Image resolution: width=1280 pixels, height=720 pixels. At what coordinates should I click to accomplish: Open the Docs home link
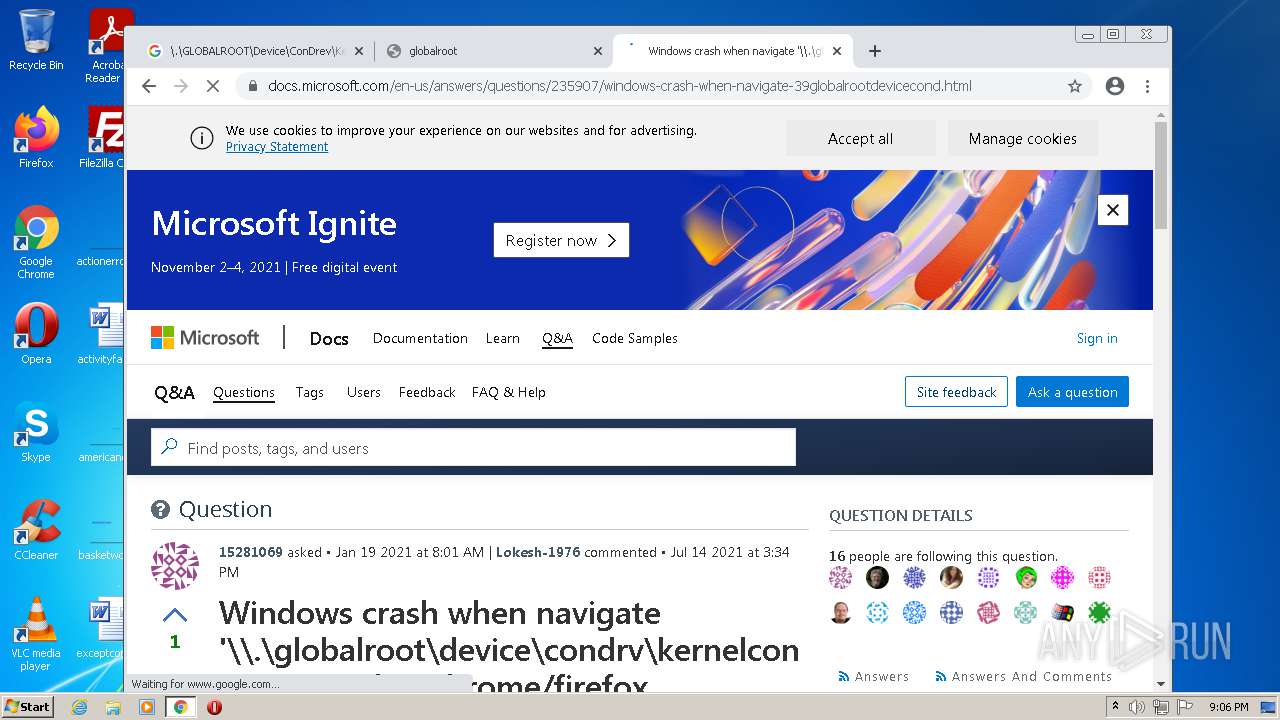[x=329, y=339]
